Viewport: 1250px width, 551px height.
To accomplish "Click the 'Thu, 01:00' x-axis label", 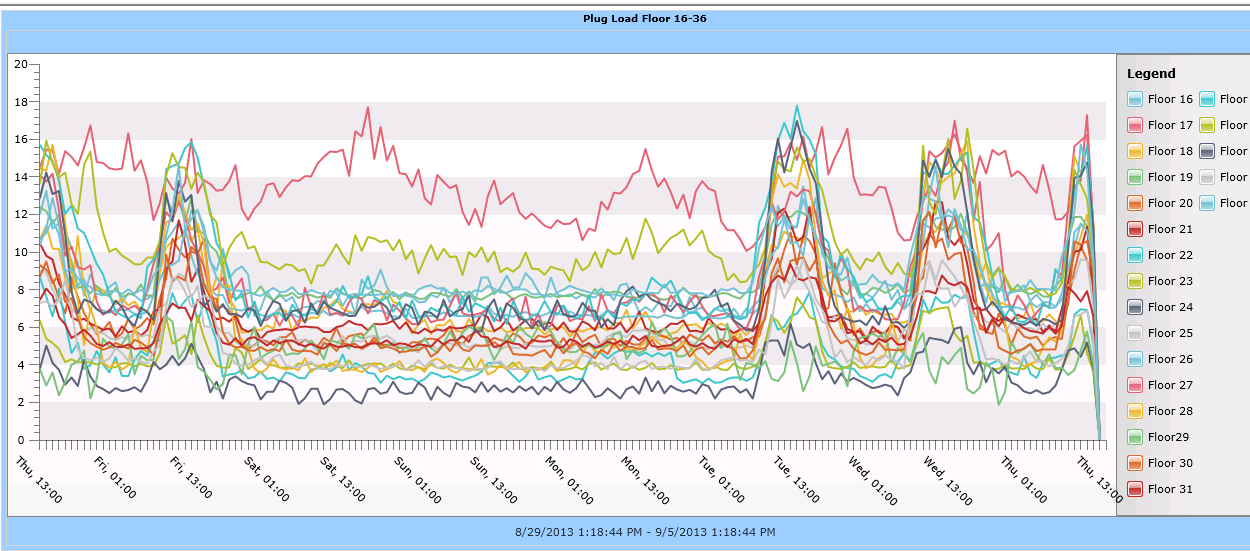I will tap(1024, 478).
